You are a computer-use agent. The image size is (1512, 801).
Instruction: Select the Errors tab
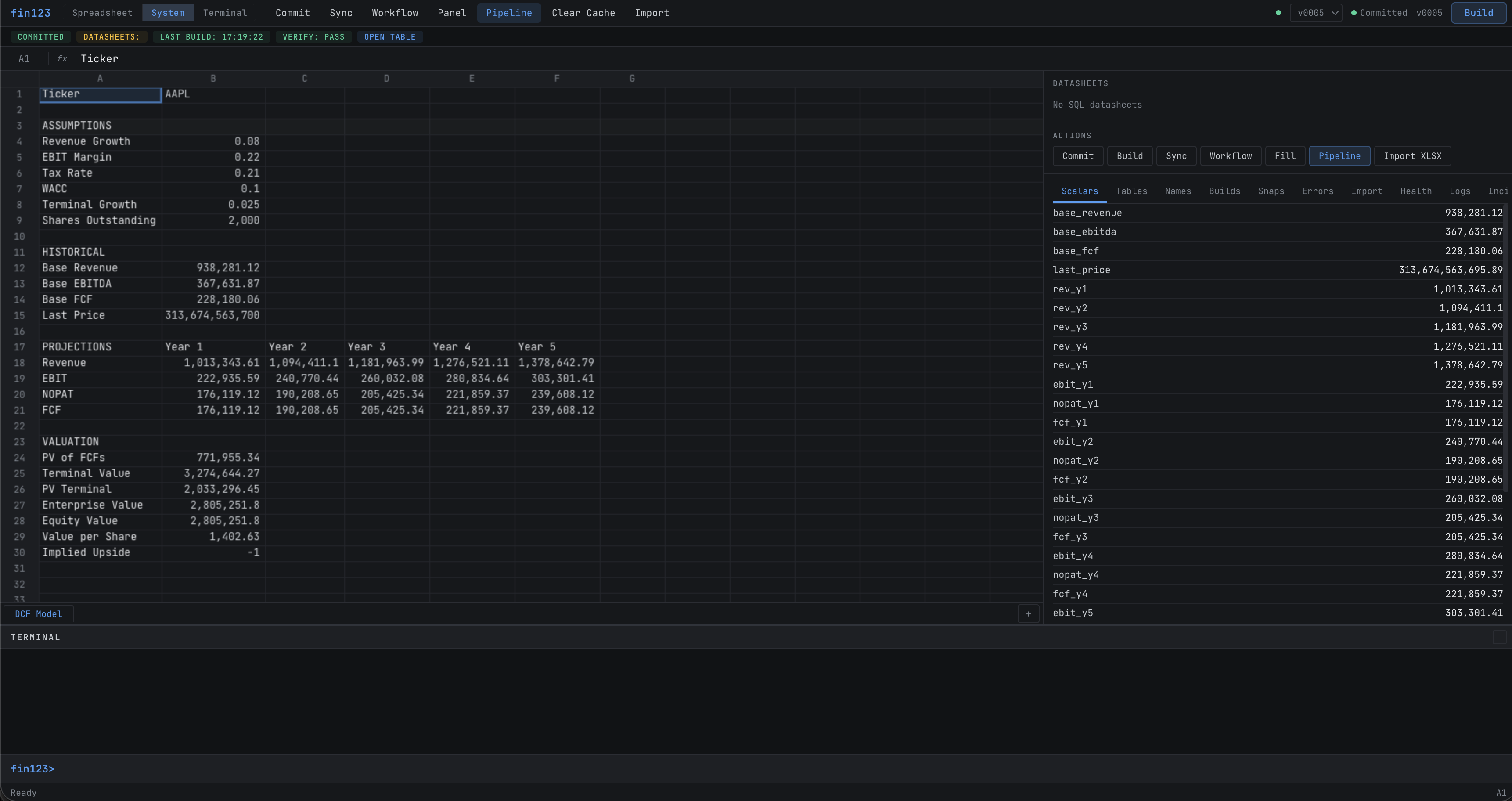coord(1317,191)
